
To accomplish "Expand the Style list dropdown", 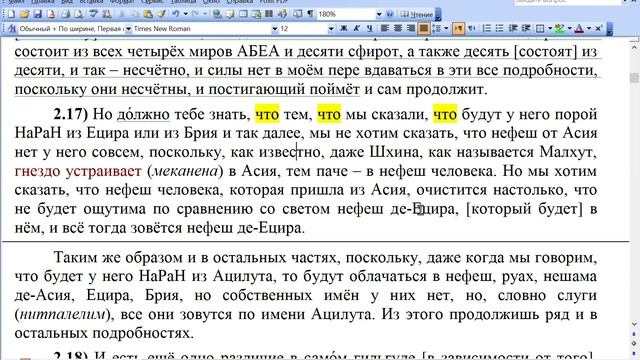I will click(128, 29).
